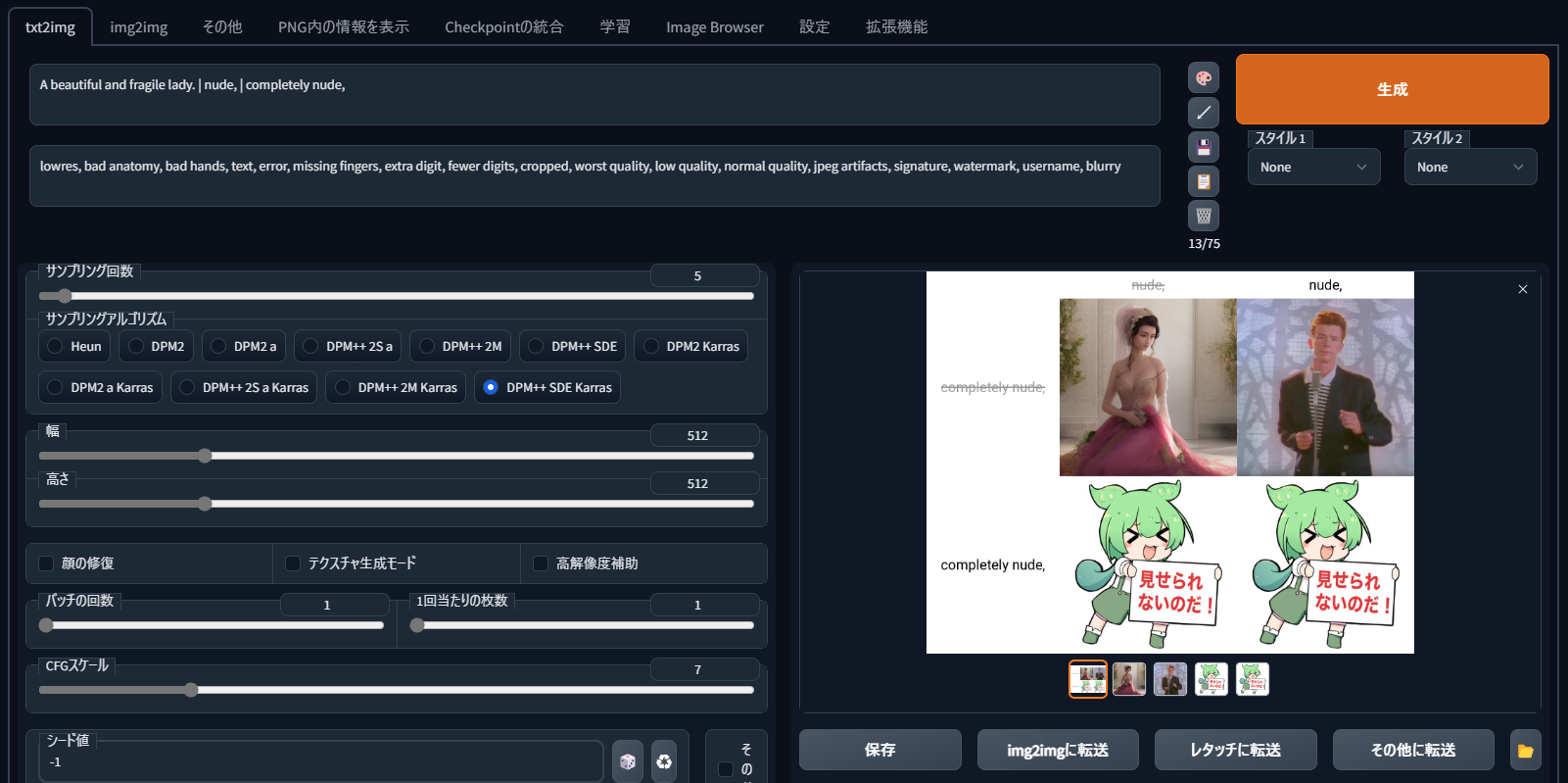Viewport: 1568px width, 783px height.
Task: Select the man in suit thumbnail
Action: 1170,679
